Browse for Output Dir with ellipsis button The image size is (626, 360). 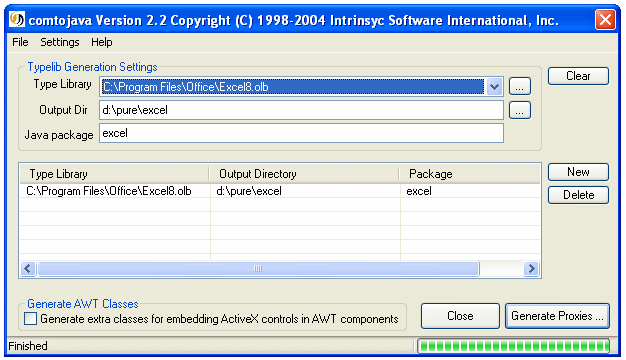519,110
